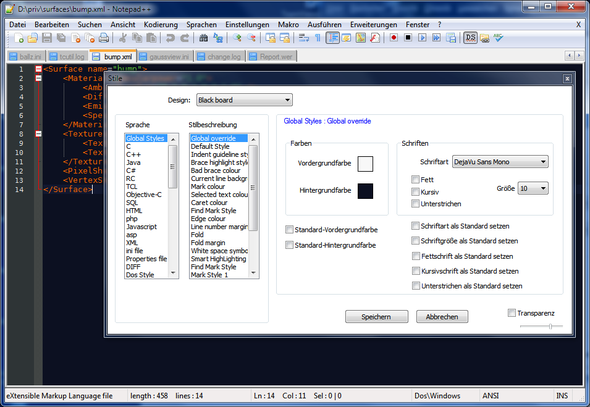Click the Stop recording square icon

tap(408, 38)
